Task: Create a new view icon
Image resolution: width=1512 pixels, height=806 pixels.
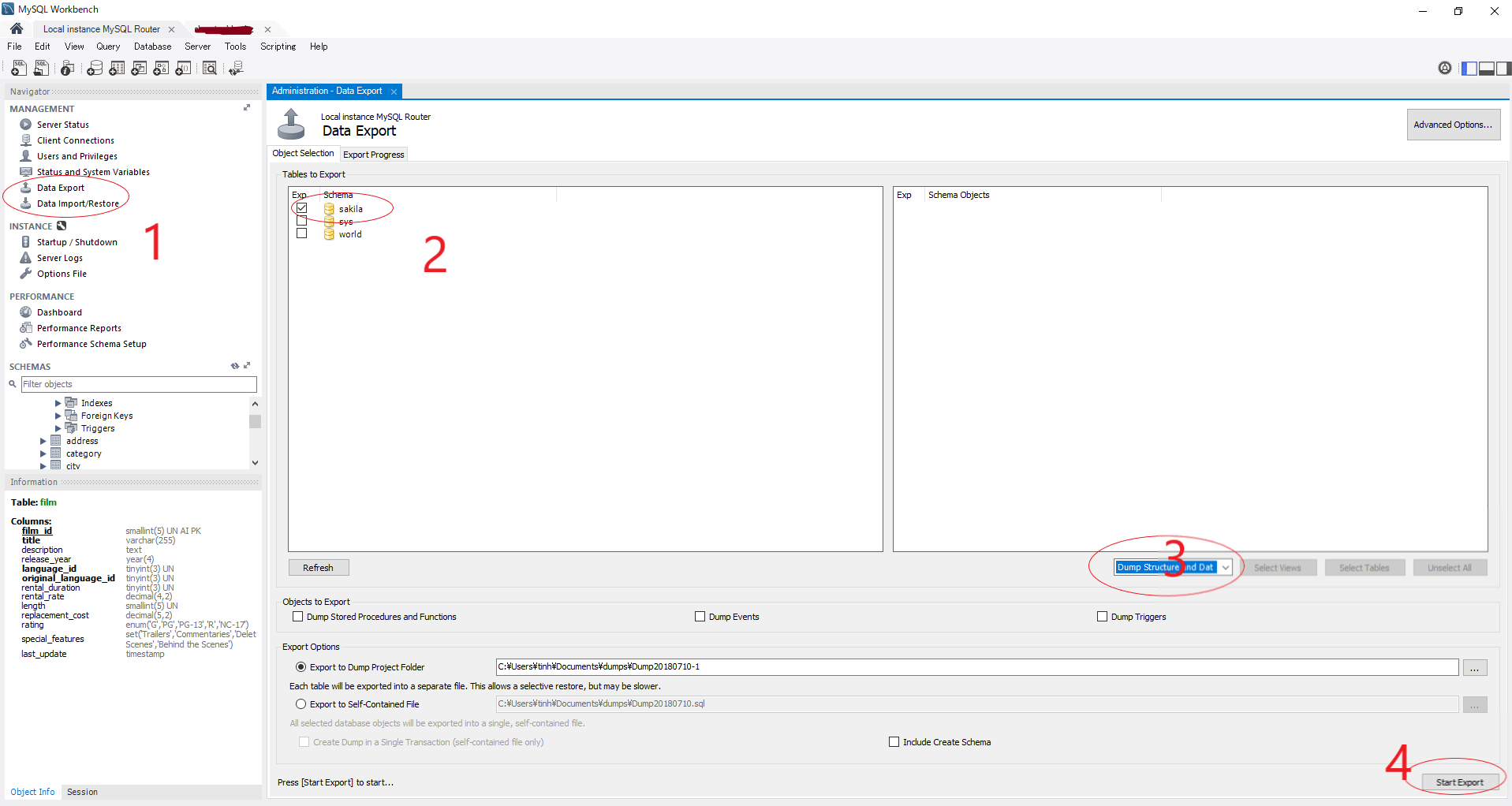Action: pos(139,69)
